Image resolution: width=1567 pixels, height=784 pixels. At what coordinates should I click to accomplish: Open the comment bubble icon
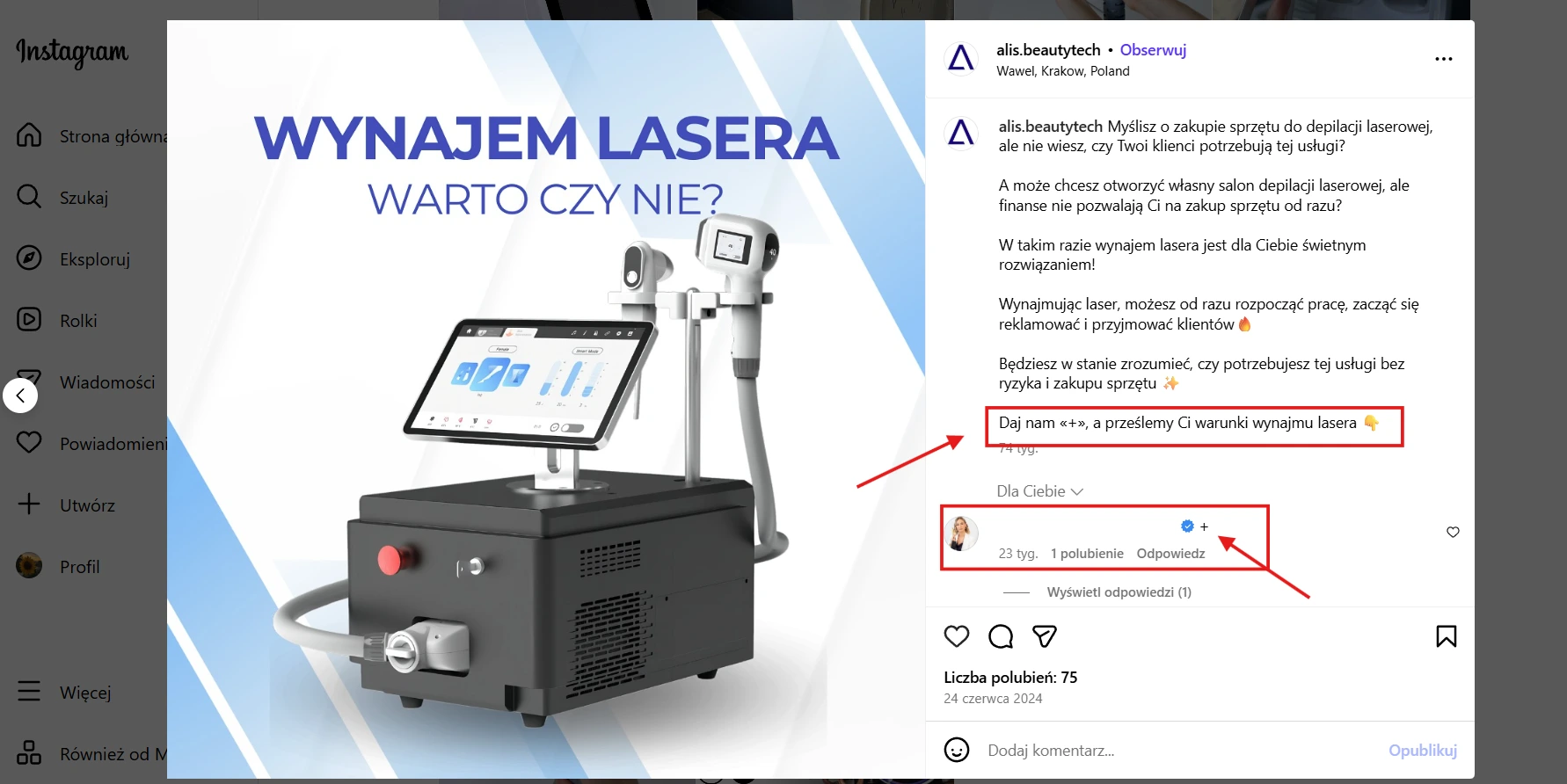pyautogui.click(x=1001, y=636)
